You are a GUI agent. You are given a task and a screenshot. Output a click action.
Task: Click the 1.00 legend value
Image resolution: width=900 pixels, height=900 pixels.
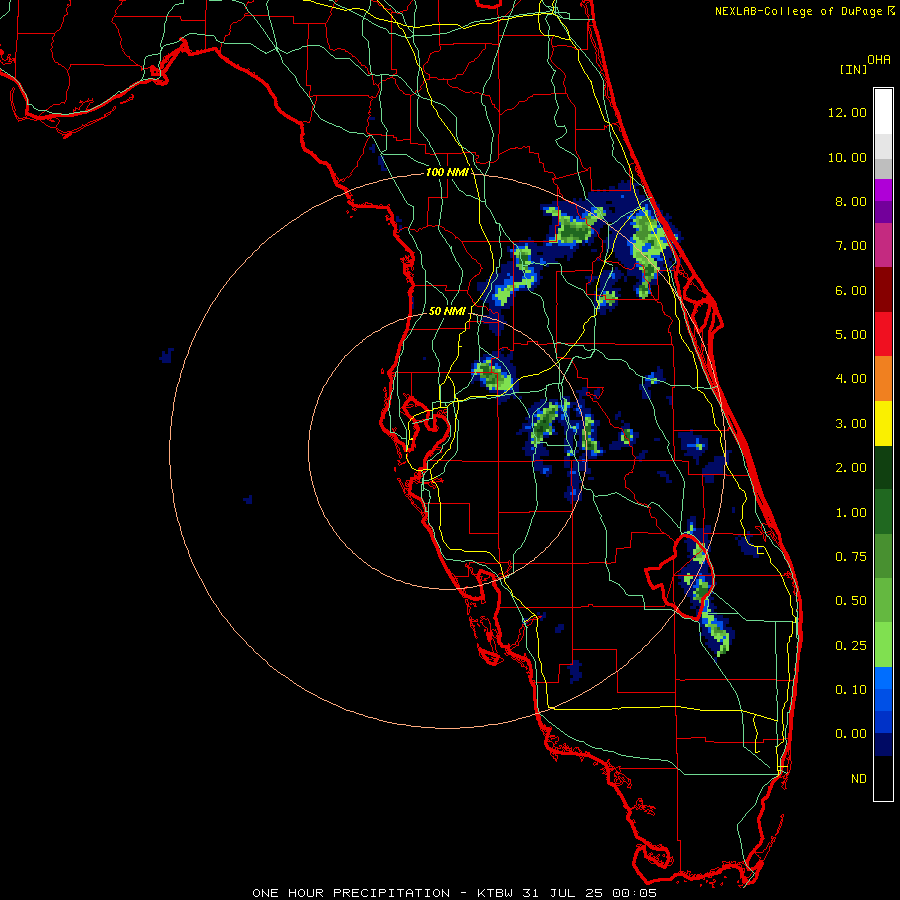pyautogui.click(x=851, y=513)
